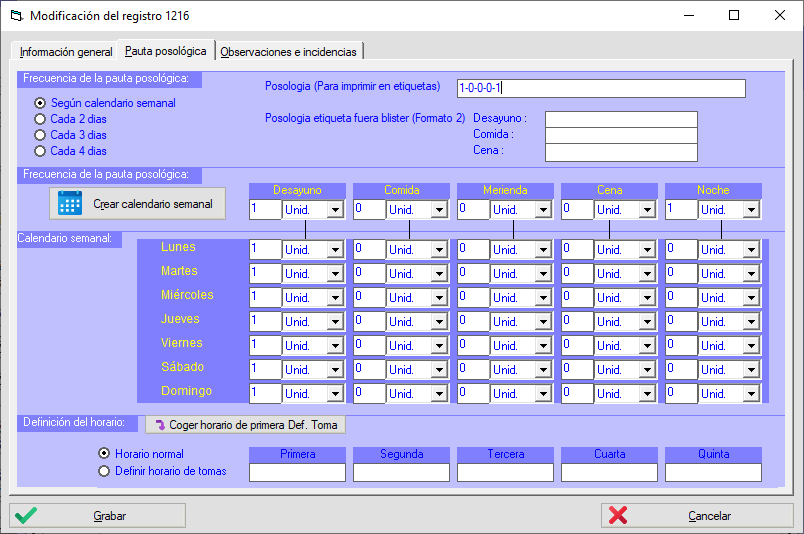
Task: Click the red X Cancelar icon
Action: (x=618, y=516)
